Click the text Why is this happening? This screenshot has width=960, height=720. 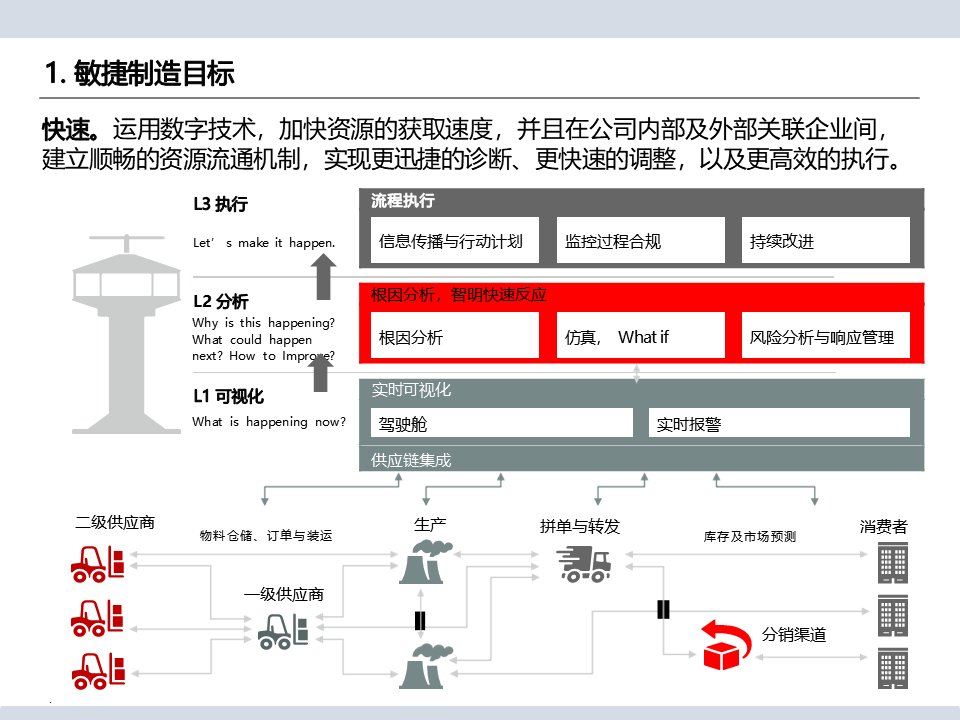(263, 323)
